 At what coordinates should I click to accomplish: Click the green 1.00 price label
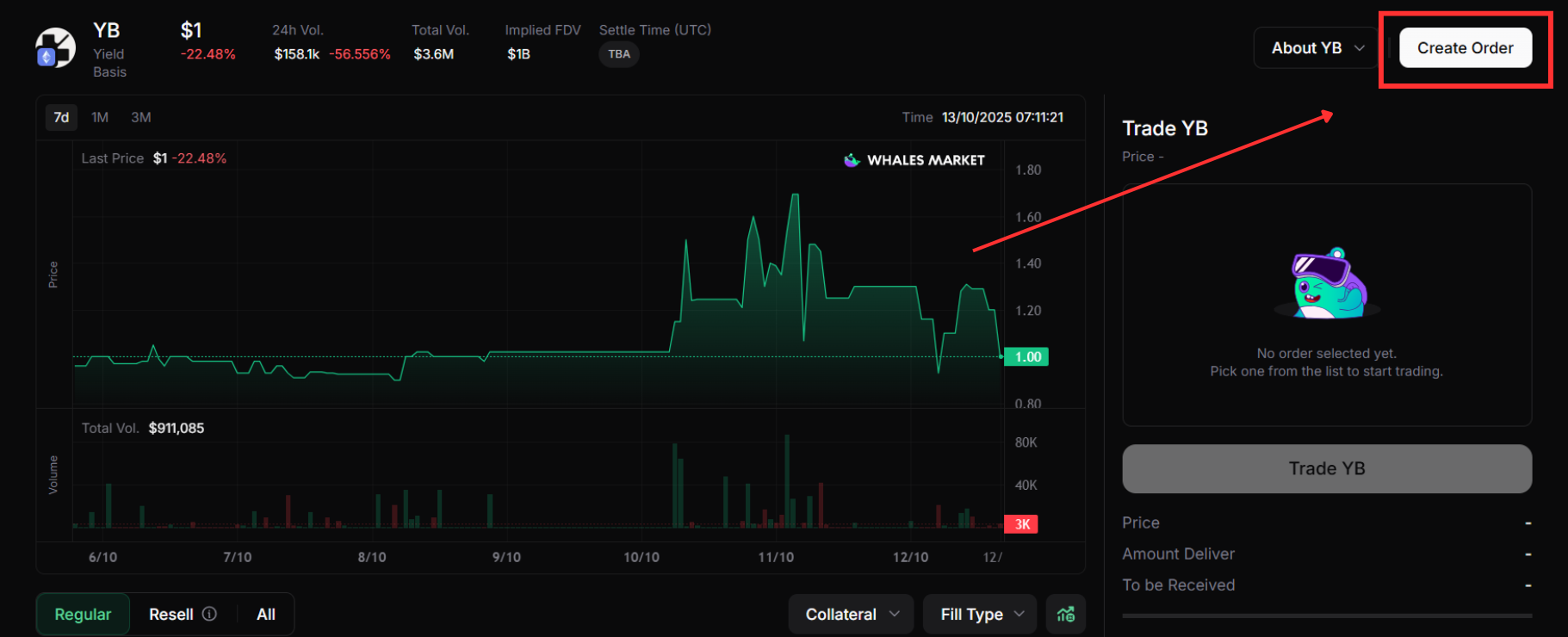pyautogui.click(x=1026, y=356)
